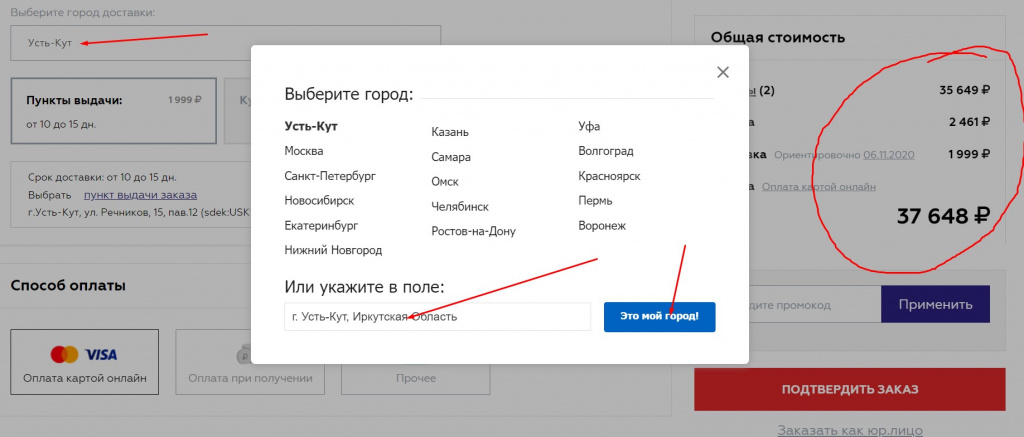Click 'ПОДТВЕРДИТЬ ЗАКАЗ' button
Image resolution: width=1024 pixels, height=437 pixels.
tap(850, 389)
